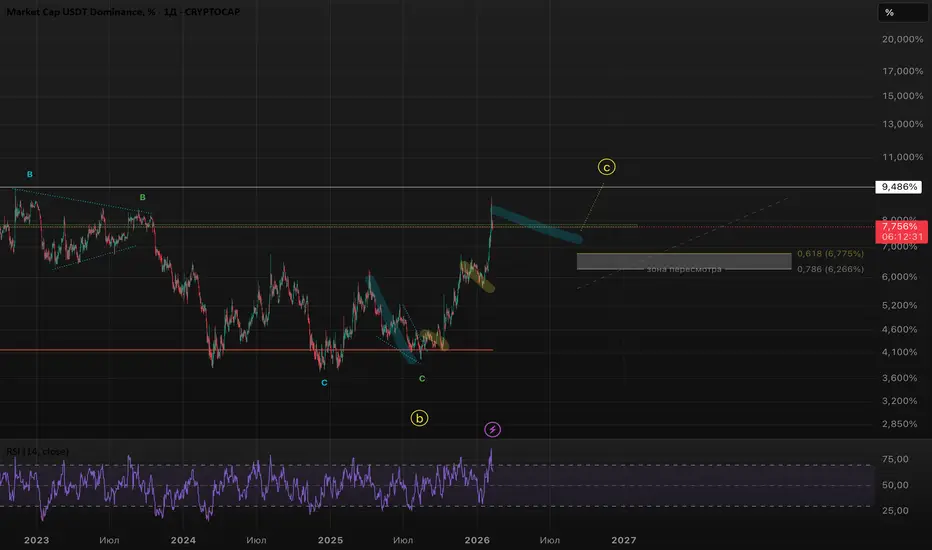Click the 11,000% price axis label
Image resolution: width=932 pixels, height=550 pixels.
(x=902, y=158)
